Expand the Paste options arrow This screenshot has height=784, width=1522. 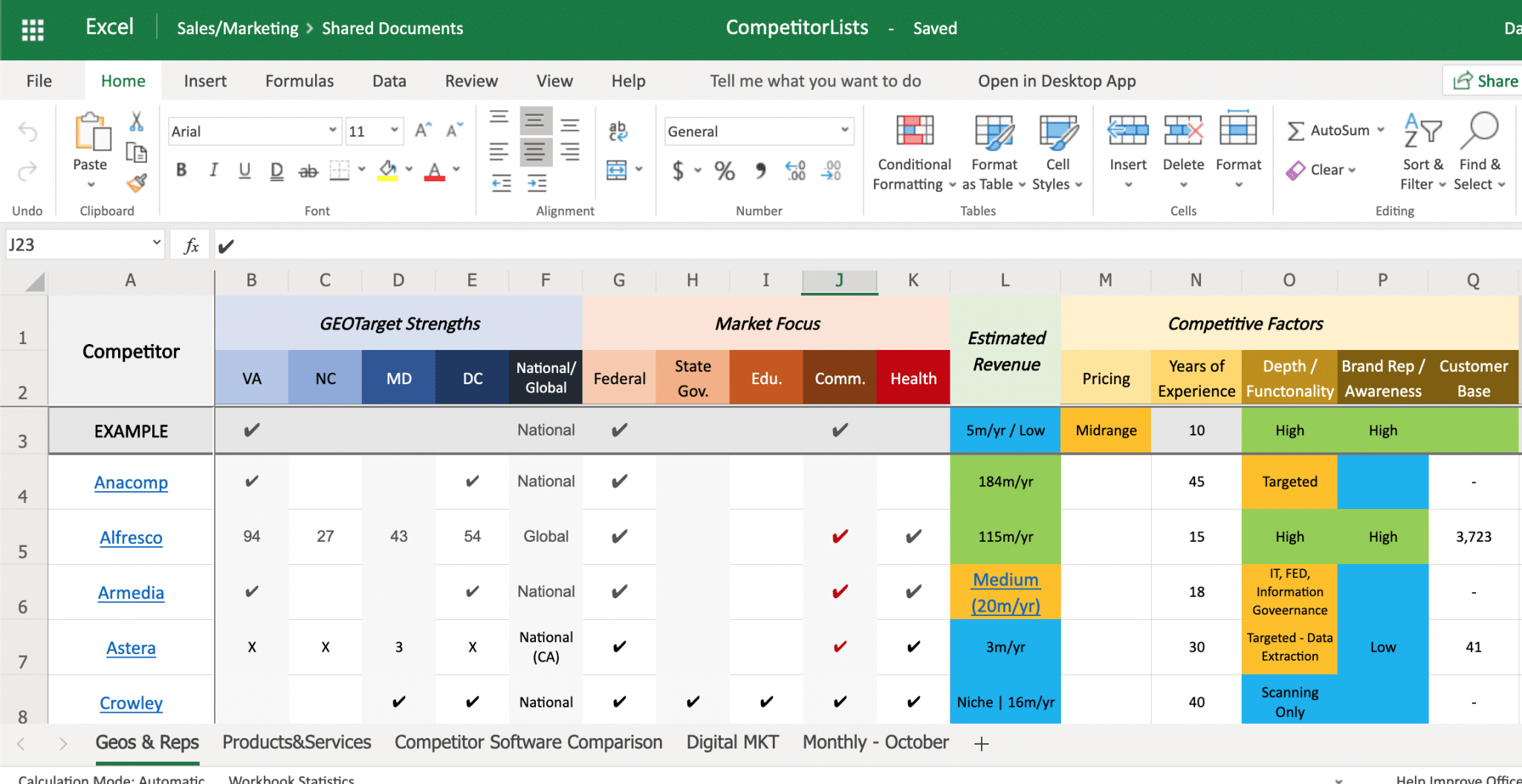(91, 185)
